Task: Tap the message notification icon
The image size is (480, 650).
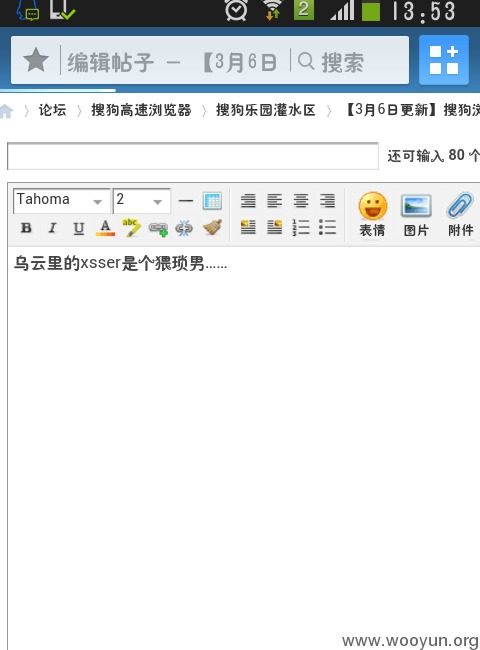Action: tap(28, 11)
